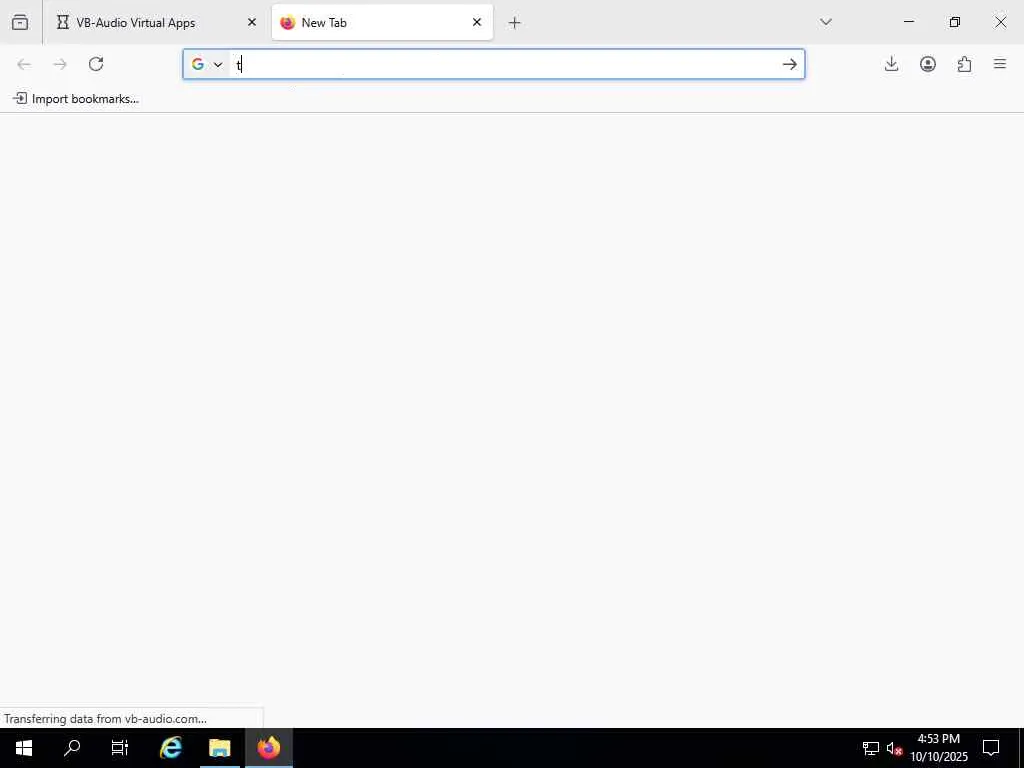Go forward one page

(x=60, y=64)
